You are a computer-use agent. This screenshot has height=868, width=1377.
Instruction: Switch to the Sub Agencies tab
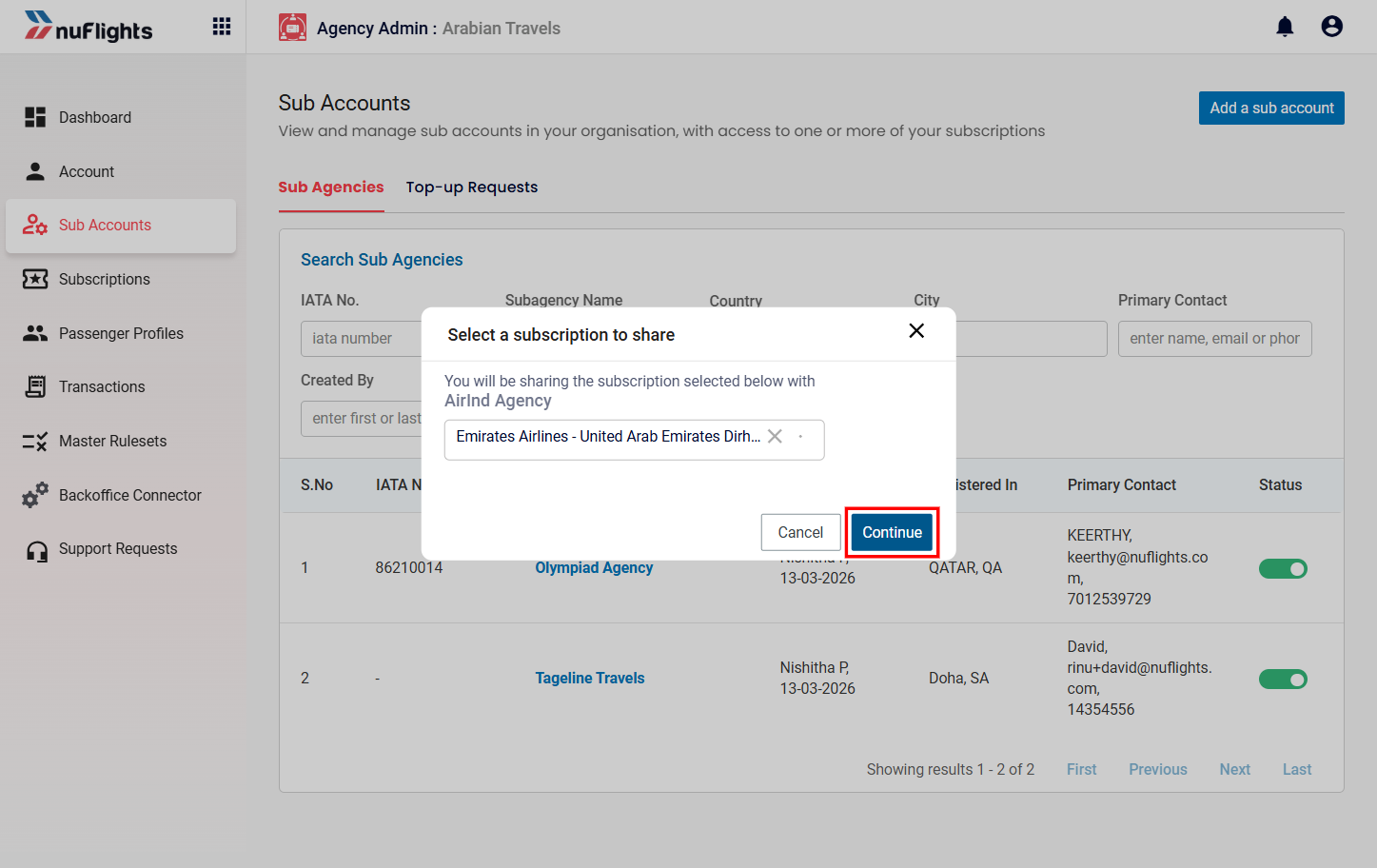point(331,187)
